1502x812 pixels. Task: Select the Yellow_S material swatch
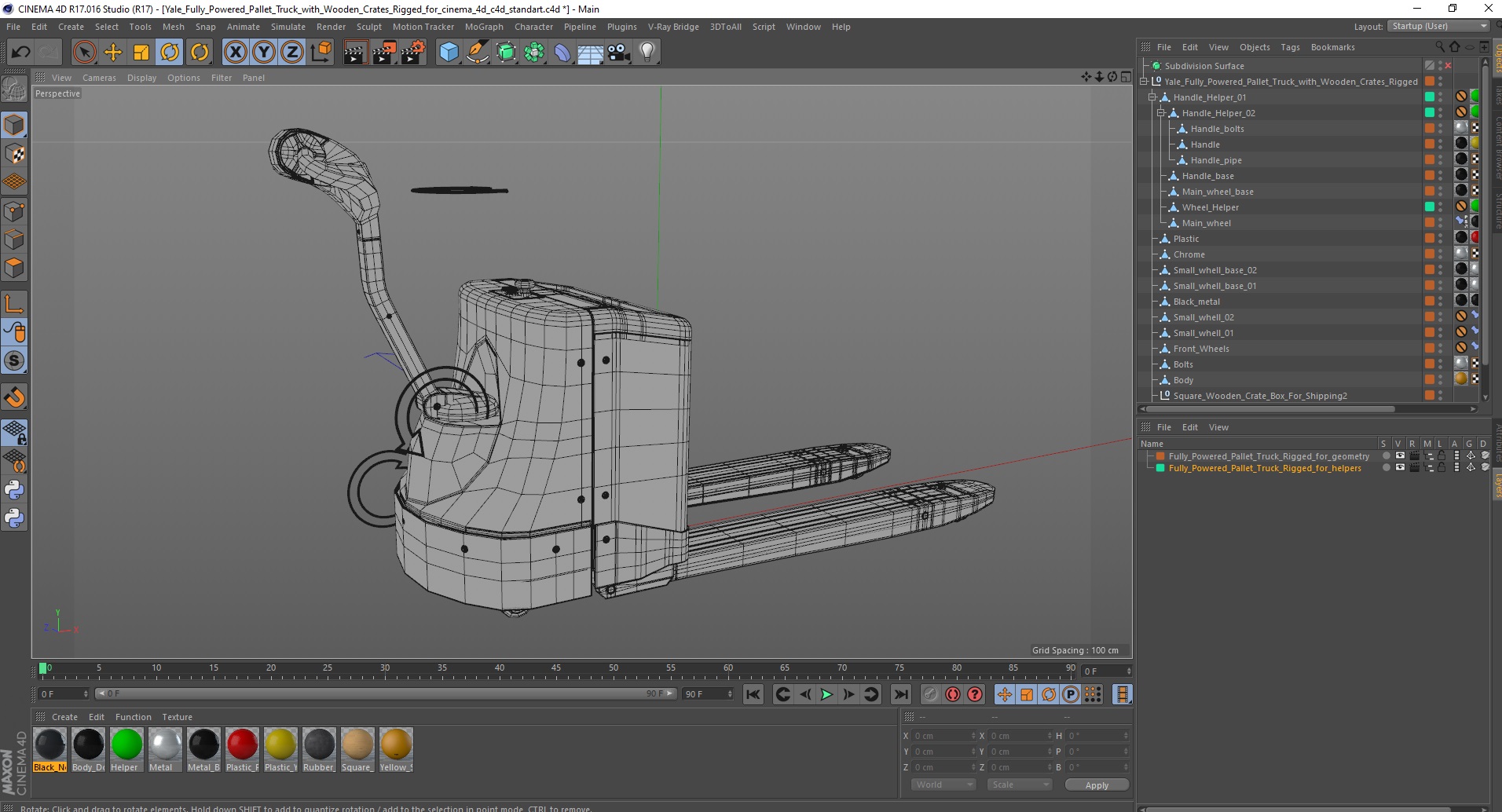396,750
